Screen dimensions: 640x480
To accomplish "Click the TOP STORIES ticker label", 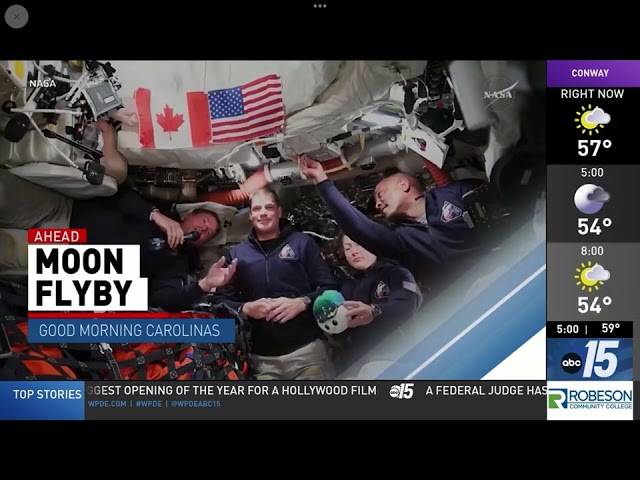I will pos(47,394).
